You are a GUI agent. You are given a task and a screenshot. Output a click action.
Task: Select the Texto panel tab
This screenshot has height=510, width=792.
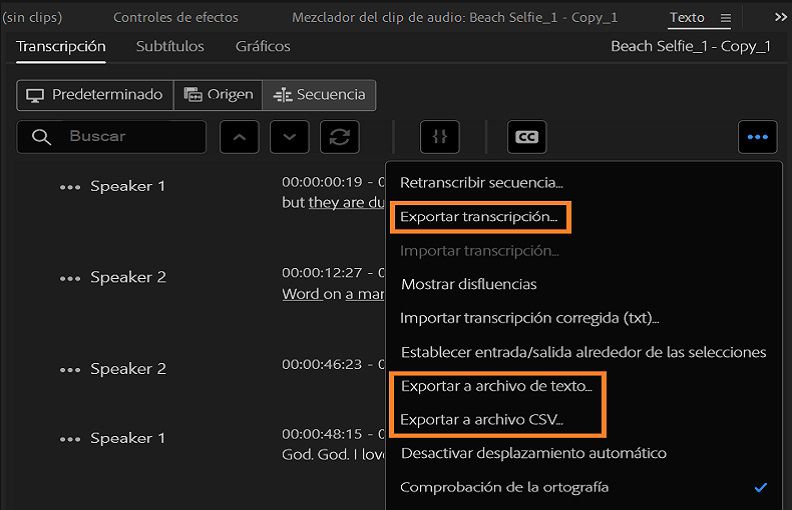click(x=687, y=17)
